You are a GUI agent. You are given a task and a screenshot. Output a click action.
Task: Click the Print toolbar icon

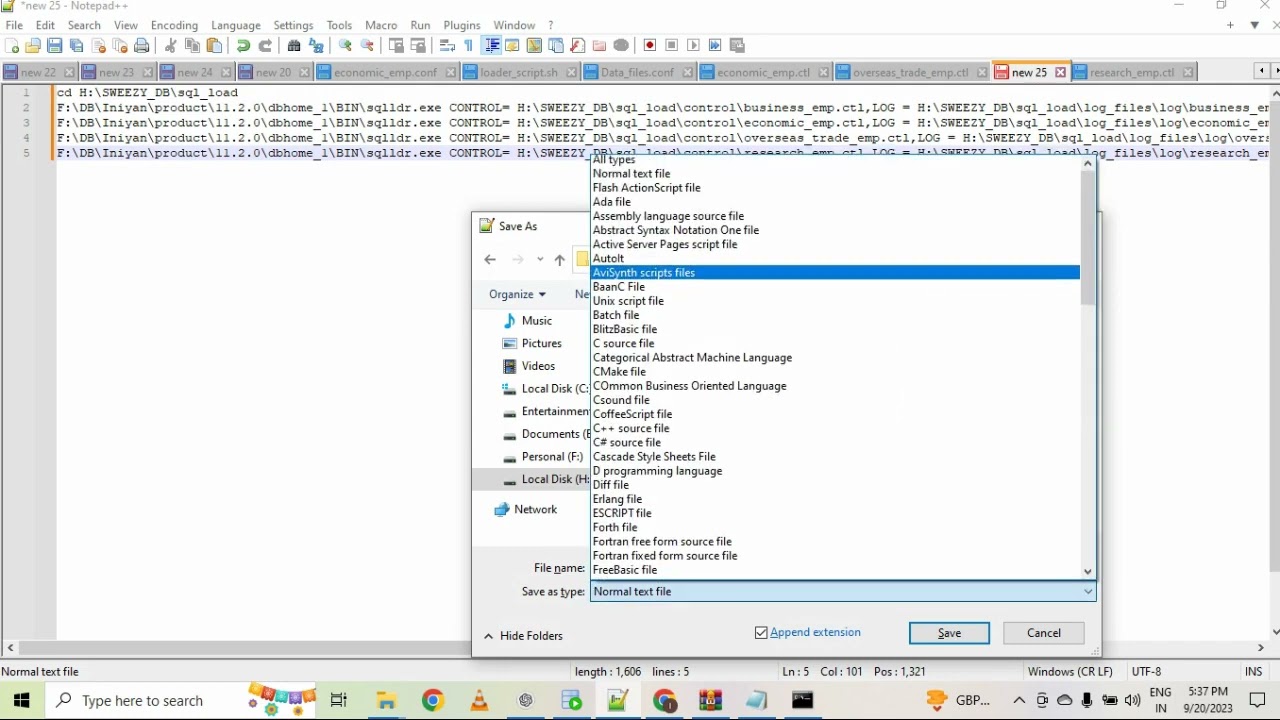[x=142, y=45]
